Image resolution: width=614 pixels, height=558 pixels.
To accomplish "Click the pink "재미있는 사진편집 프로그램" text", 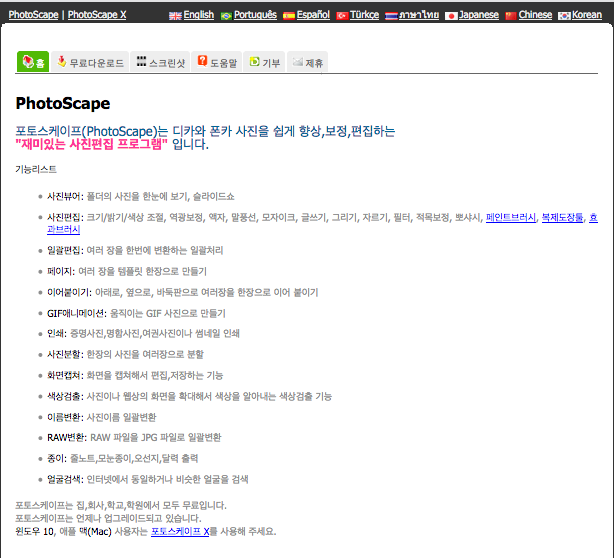I will click(91, 144).
